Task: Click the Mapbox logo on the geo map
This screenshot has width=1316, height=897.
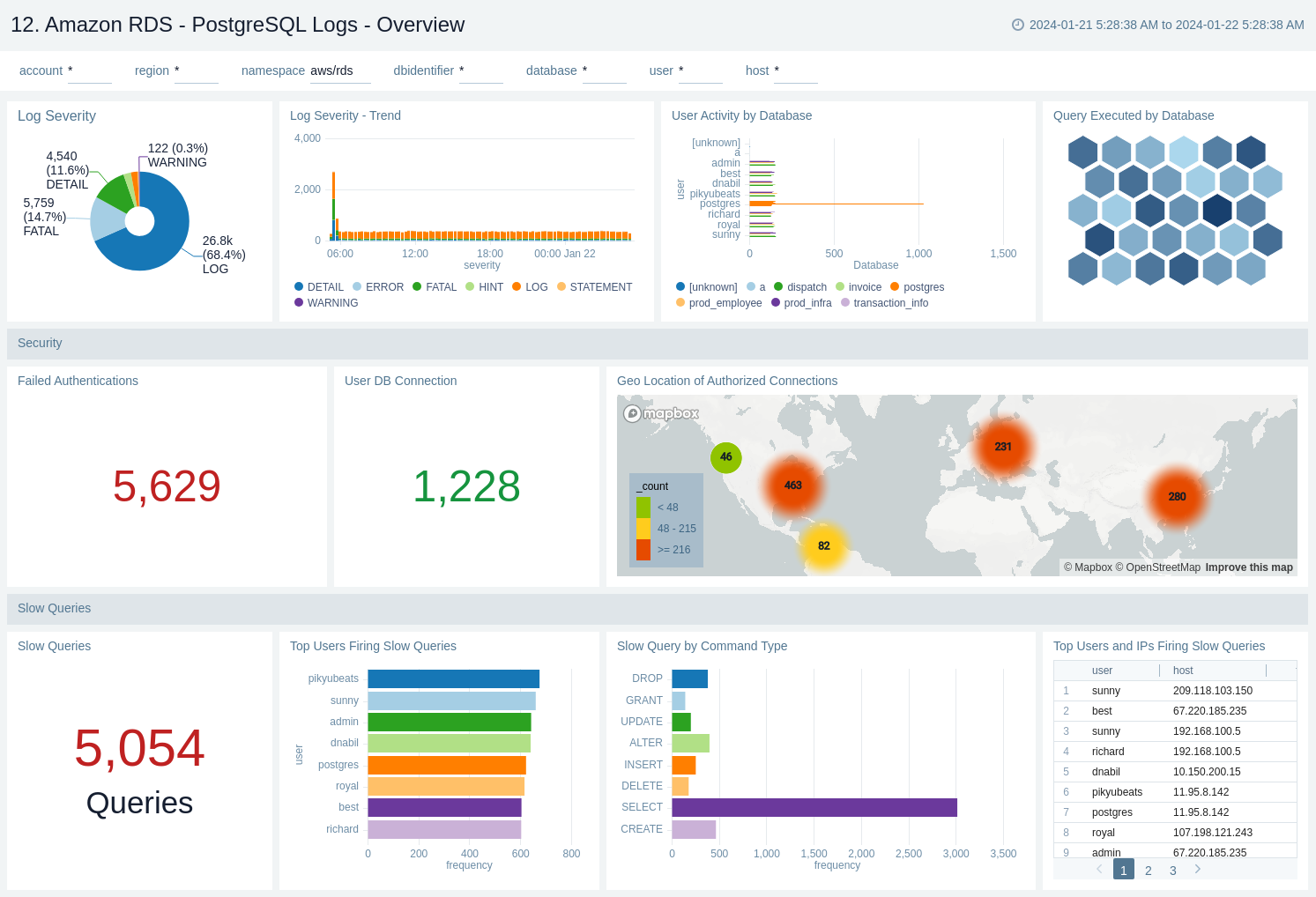Action: tap(660, 413)
